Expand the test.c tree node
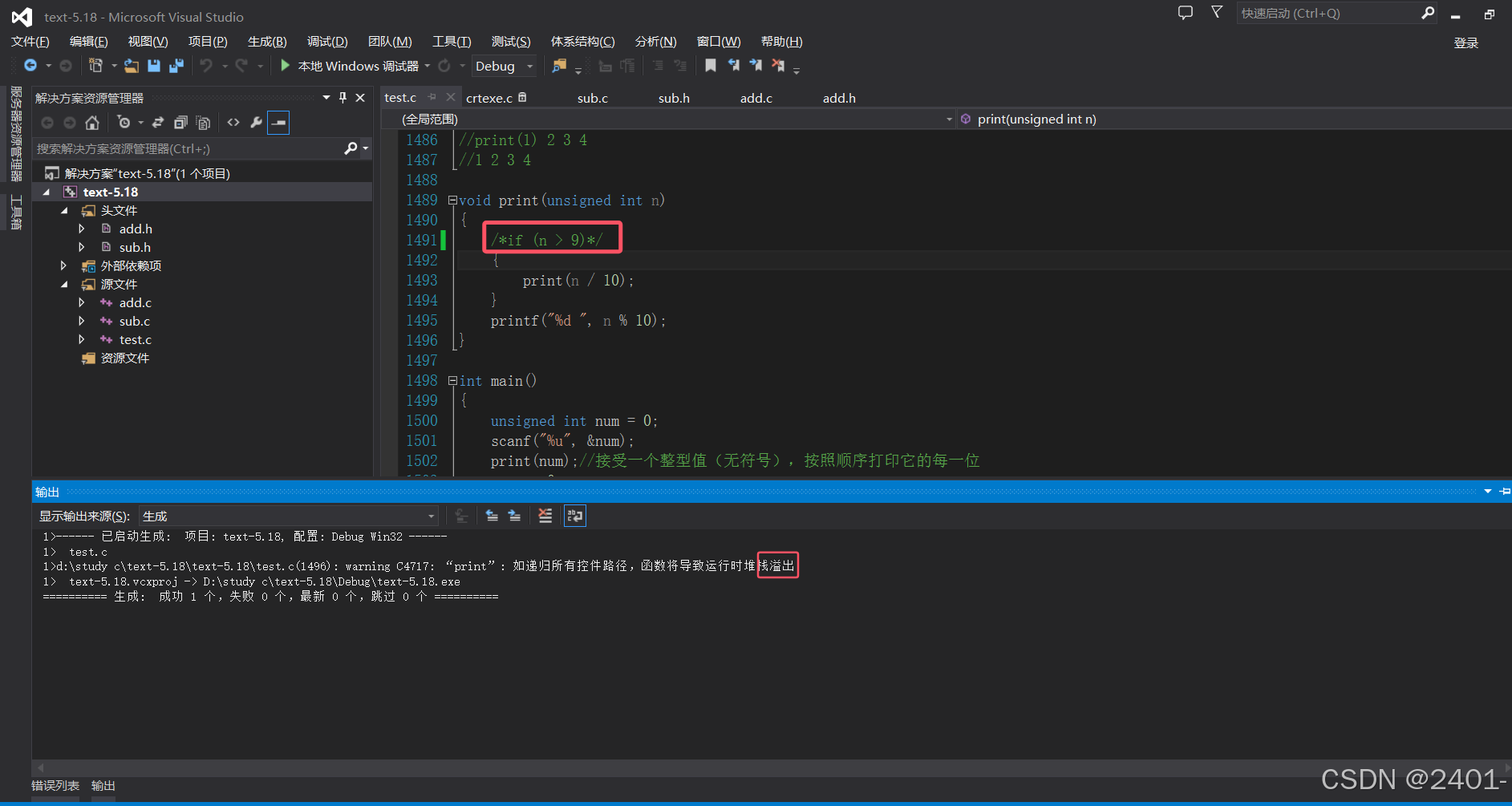Viewport: 1512px width, 806px height. [x=82, y=339]
